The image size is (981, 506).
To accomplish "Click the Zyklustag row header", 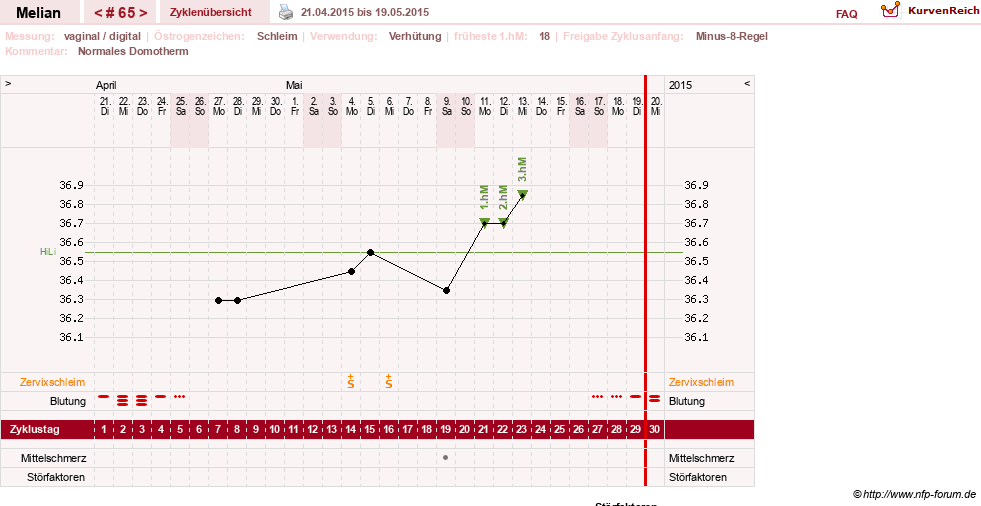I will tap(35, 430).
